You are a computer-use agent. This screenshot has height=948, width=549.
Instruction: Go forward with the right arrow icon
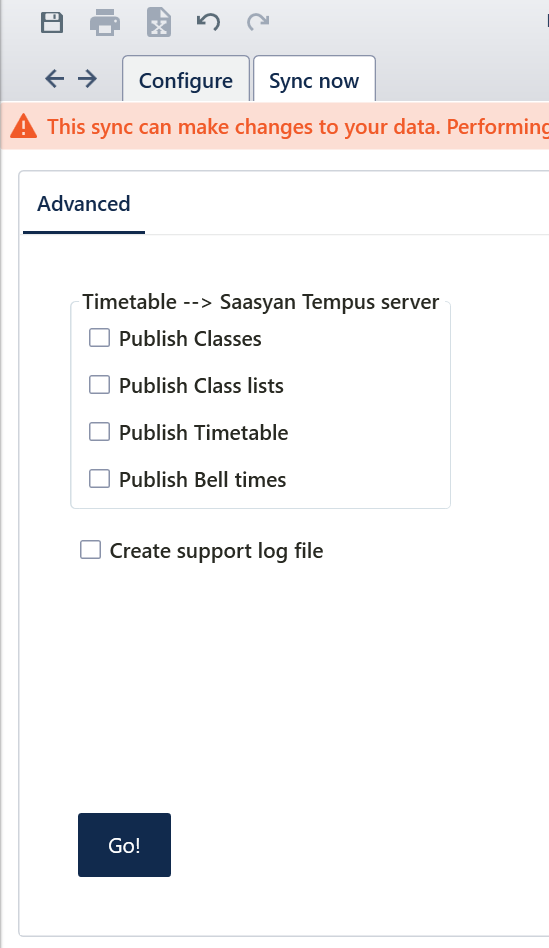pyautogui.click(x=88, y=79)
